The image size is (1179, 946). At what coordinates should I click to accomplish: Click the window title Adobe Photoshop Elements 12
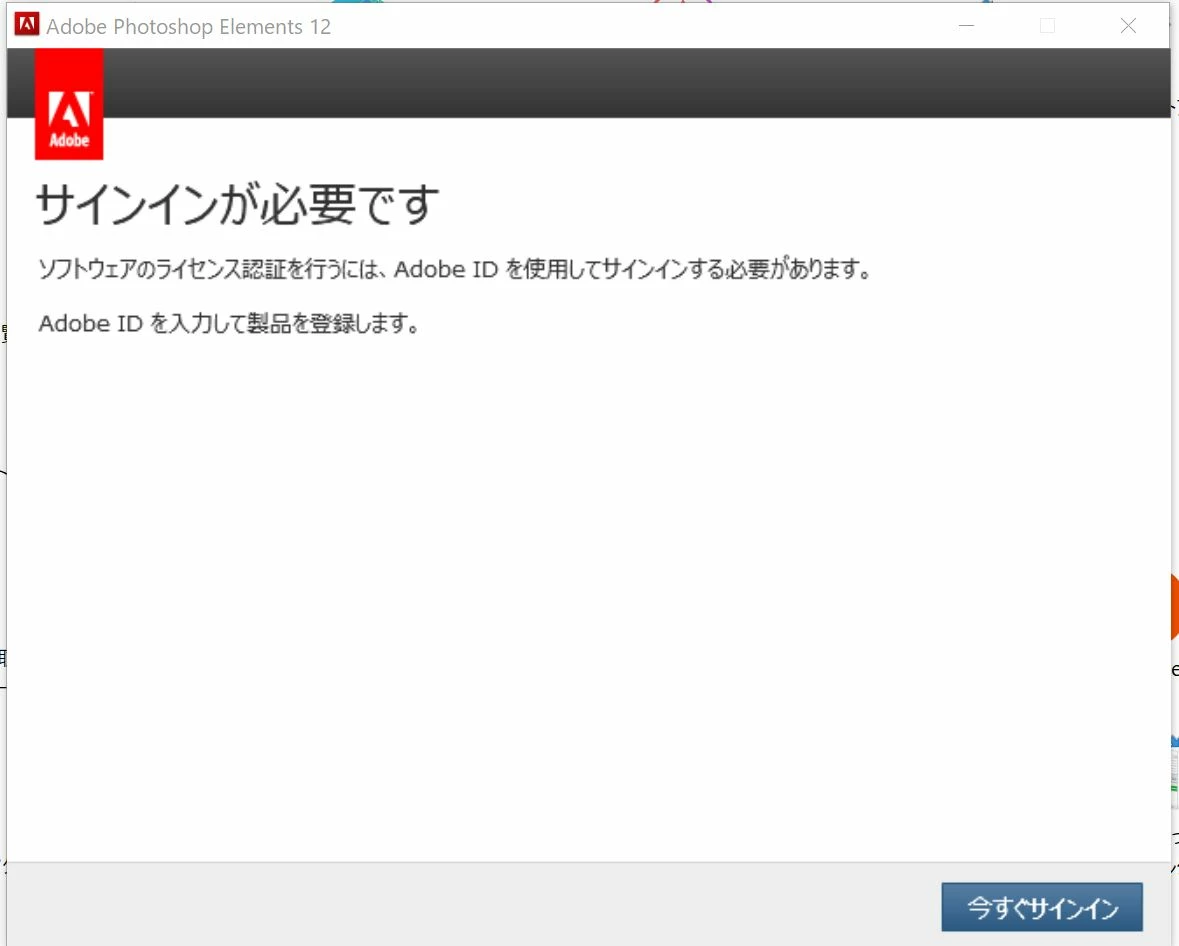189,26
